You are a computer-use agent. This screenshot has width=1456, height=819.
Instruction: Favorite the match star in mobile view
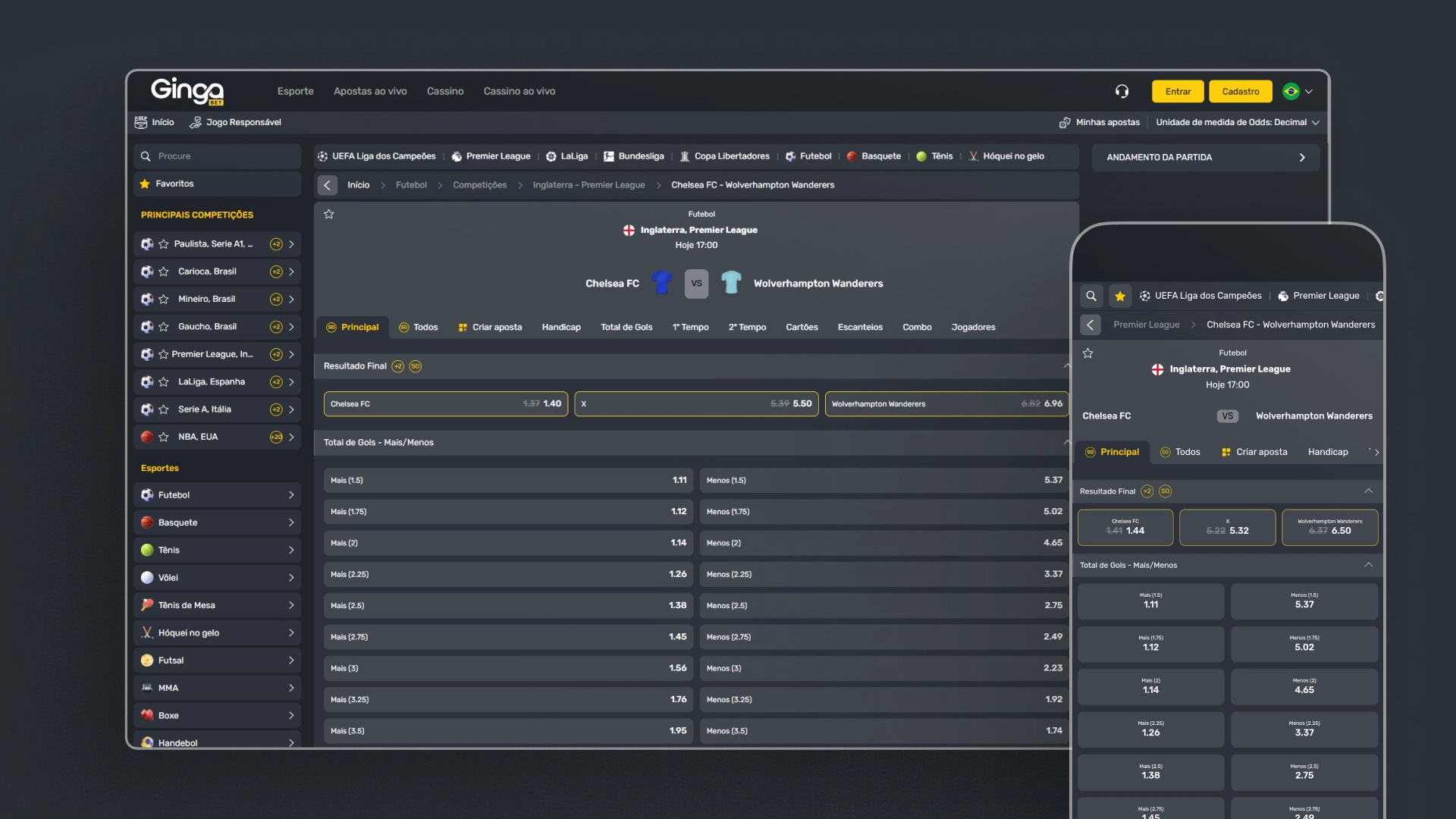click(x=1088, y=353)
